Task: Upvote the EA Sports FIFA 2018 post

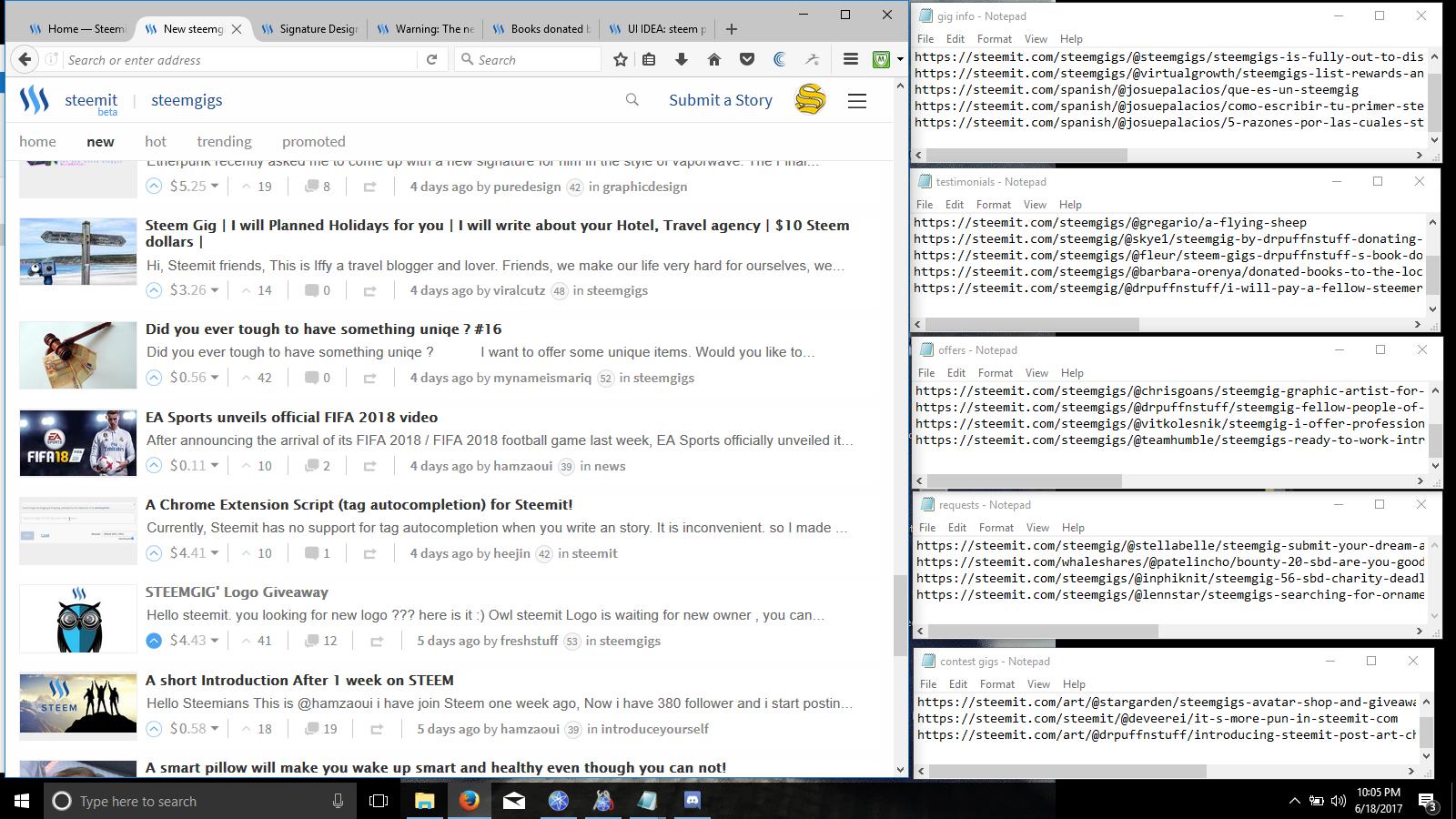Action: 154,466
